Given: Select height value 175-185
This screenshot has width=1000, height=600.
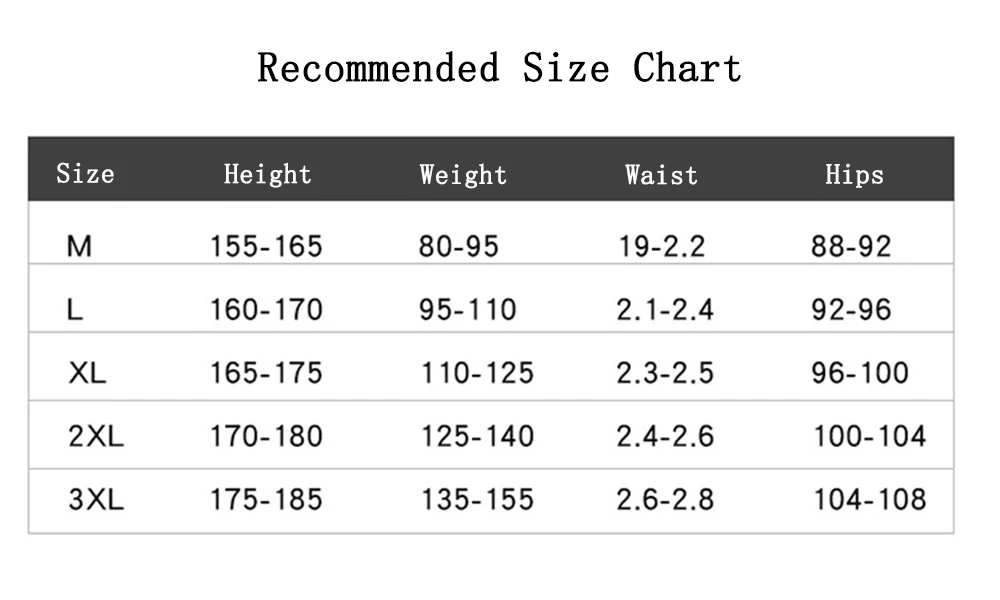Looking at the screenshot, I should point(267,500).
